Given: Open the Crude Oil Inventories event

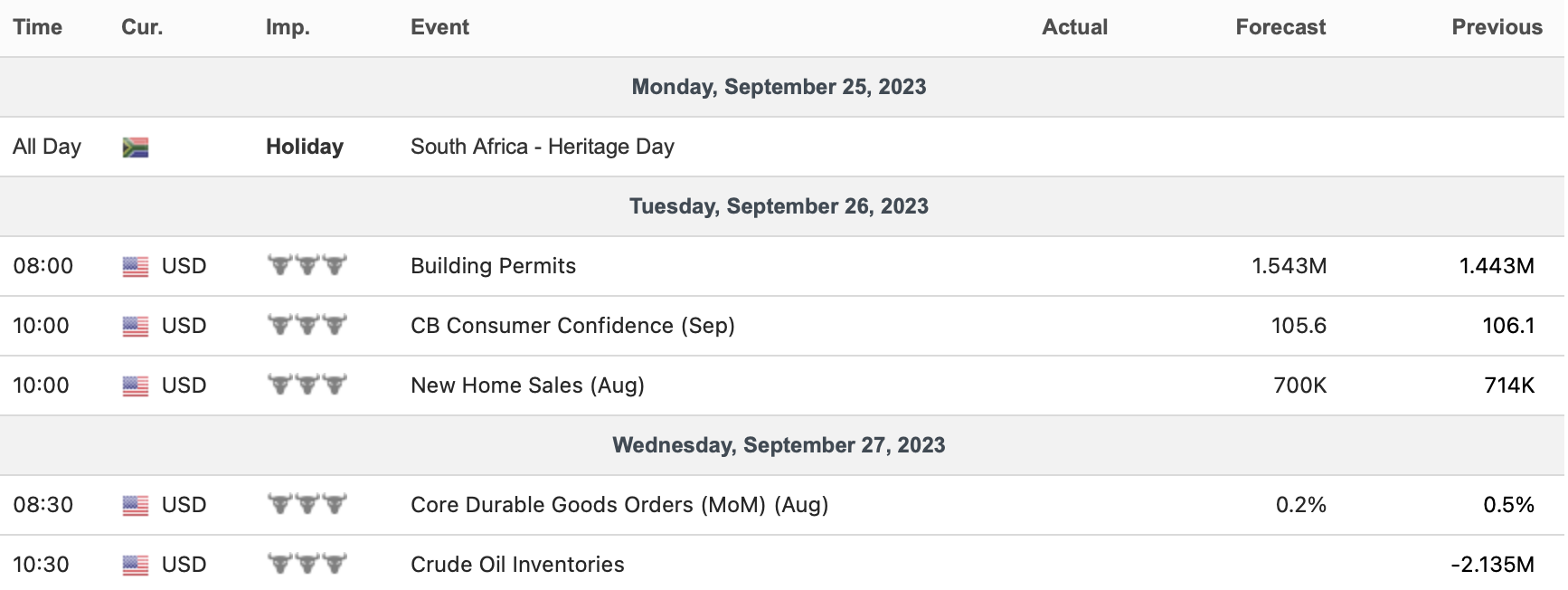Looking at the screenshot, I should coord(517,565).
